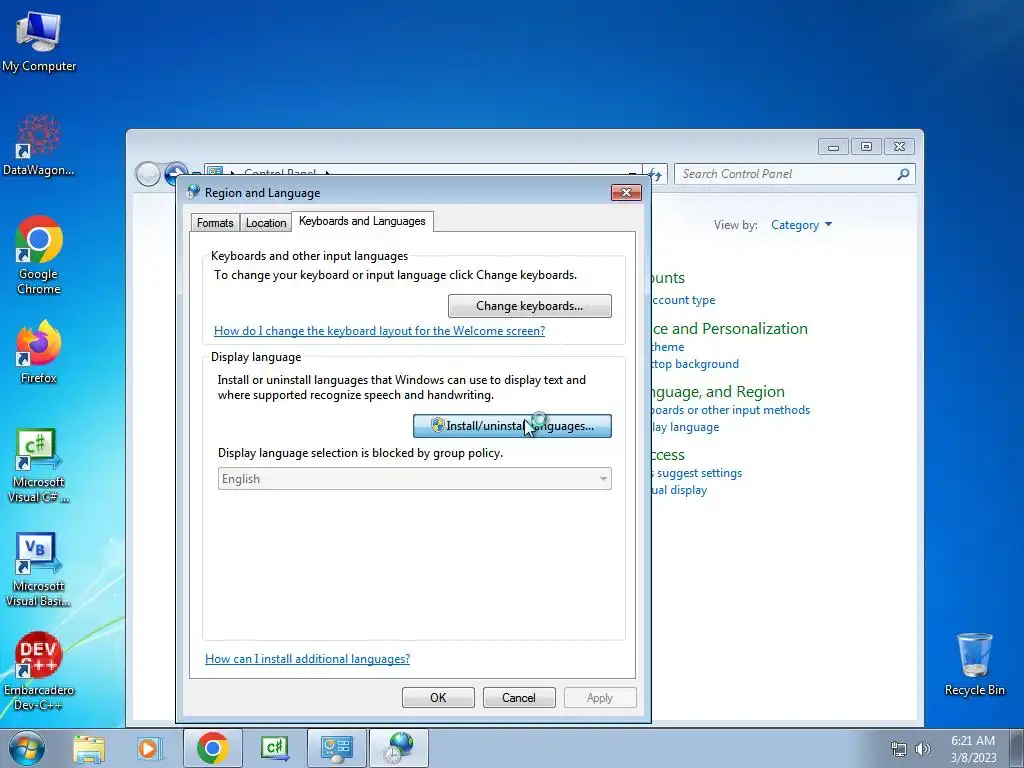The image size is (1024, 768).
Task: Open Windows Media Player taskbar icon
Action: click(x=149, y=748)
